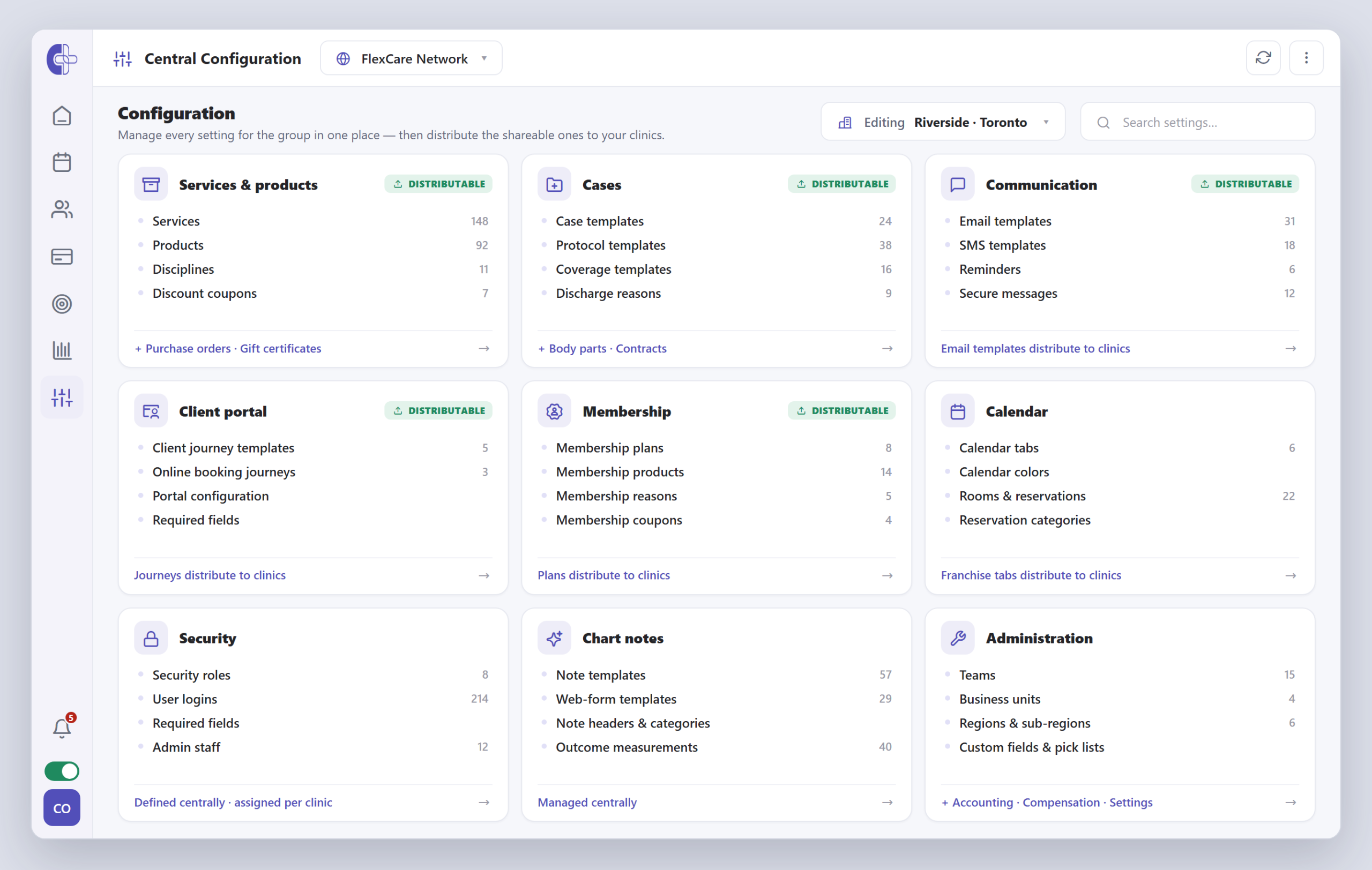
Task: Open the Home sidebar icon
Action: point(62,116)
